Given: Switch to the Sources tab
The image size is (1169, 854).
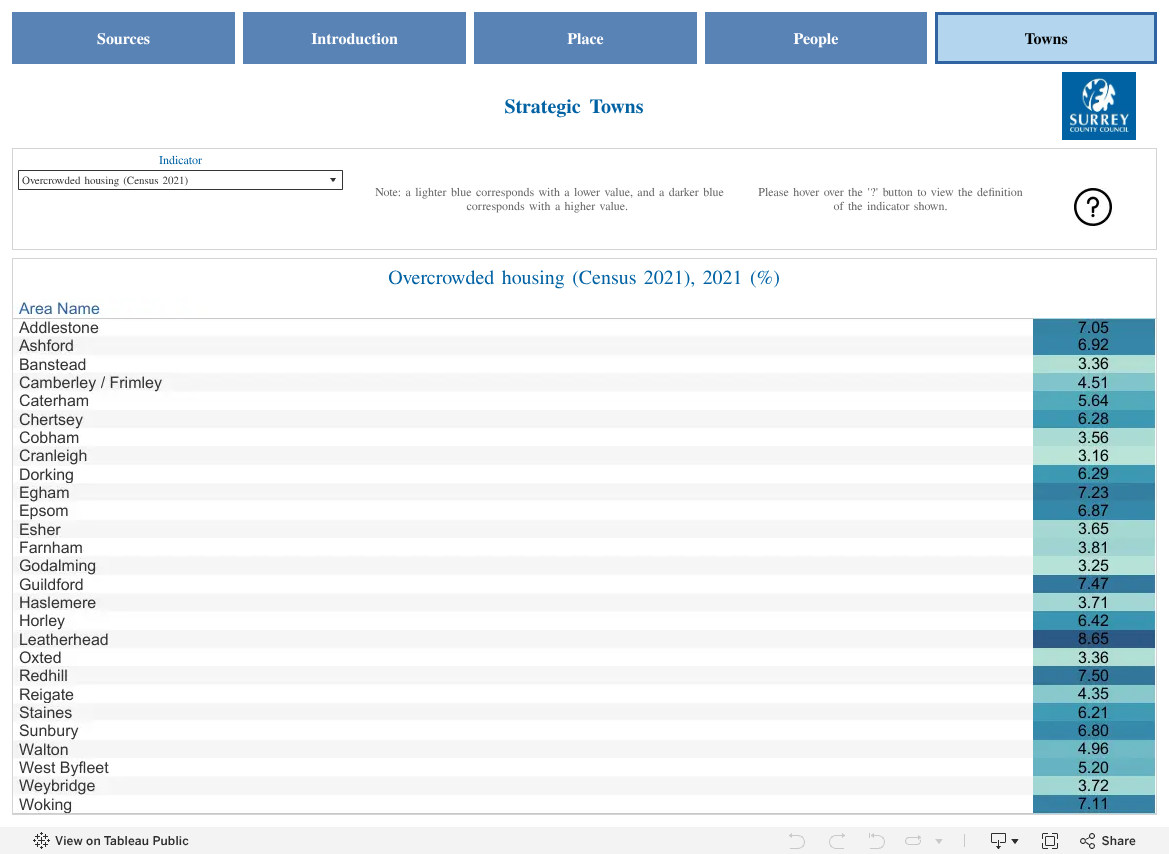Looking at the screenshot, I should pyautogui.click(x=123, y=38).
